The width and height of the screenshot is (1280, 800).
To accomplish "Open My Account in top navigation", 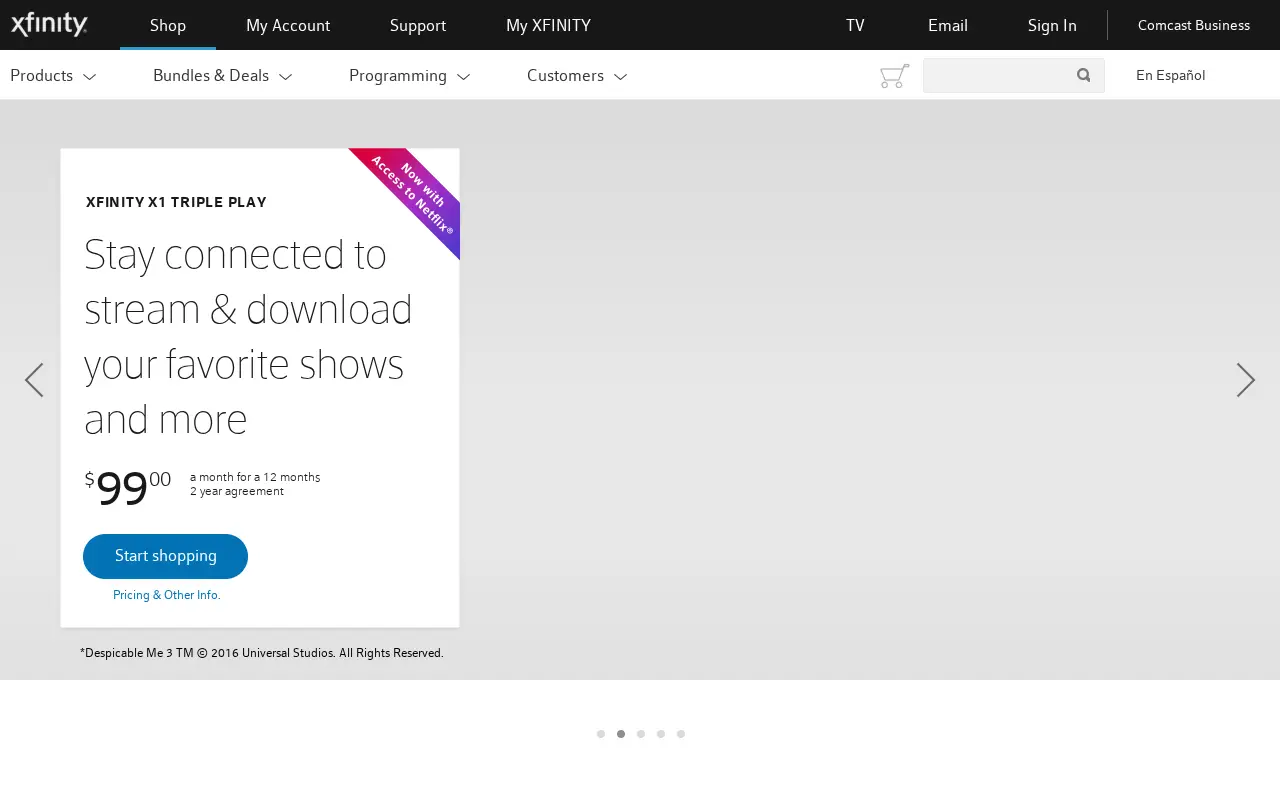I will (x=288, y=25).
